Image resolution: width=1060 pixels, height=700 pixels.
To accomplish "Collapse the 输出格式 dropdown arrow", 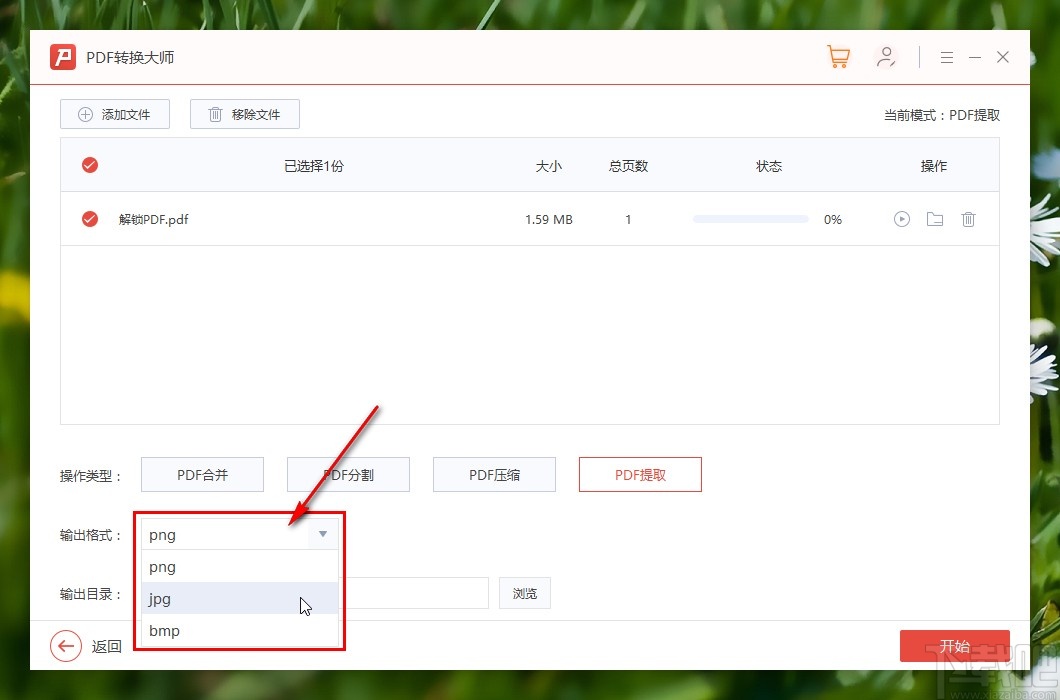I will [322, 534].
